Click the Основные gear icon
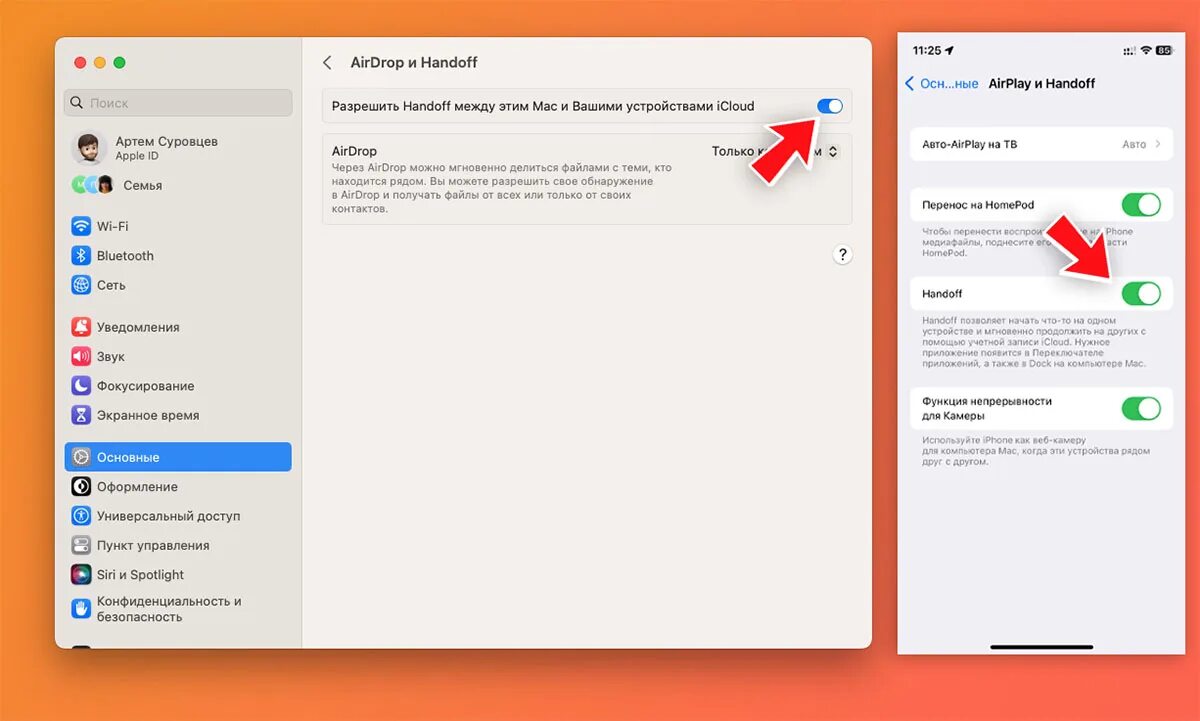 pyautogui.click(x=81, y=457)
